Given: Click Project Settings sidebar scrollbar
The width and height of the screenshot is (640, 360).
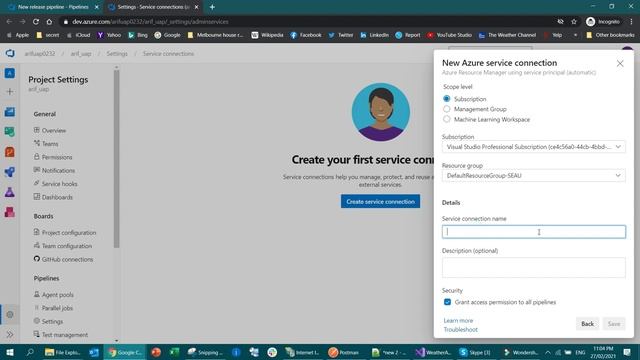Looking at the screenshot, I should point(116,159).
